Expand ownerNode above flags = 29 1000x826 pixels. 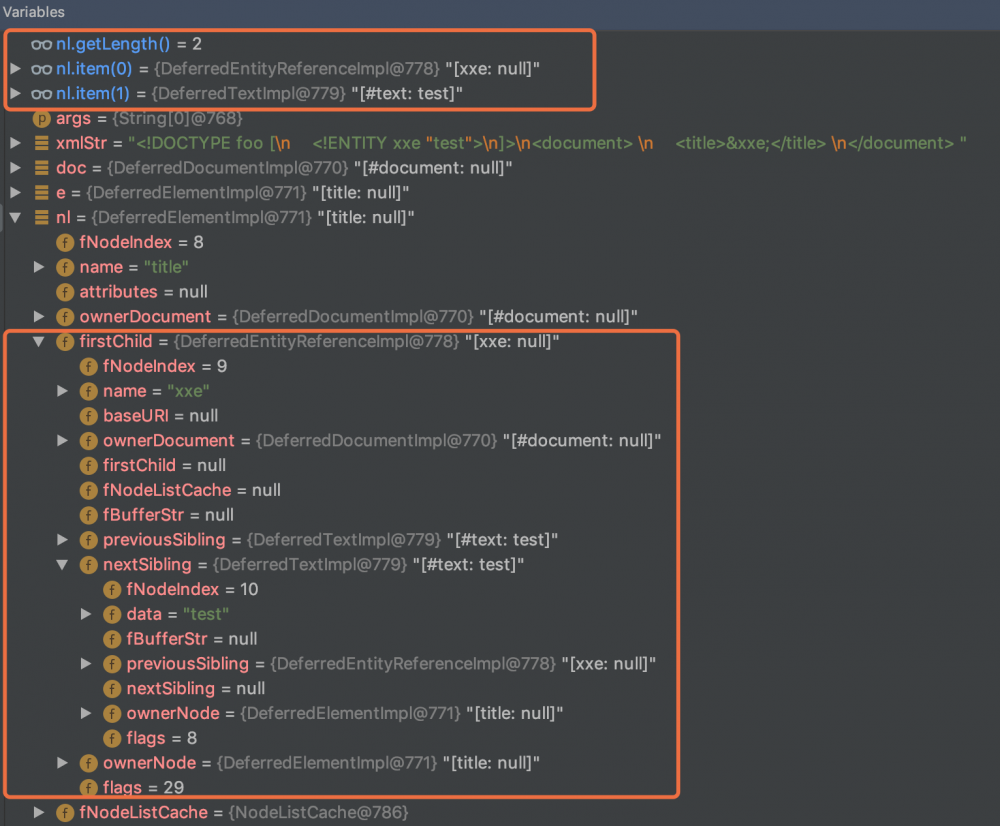pos(62,763)
